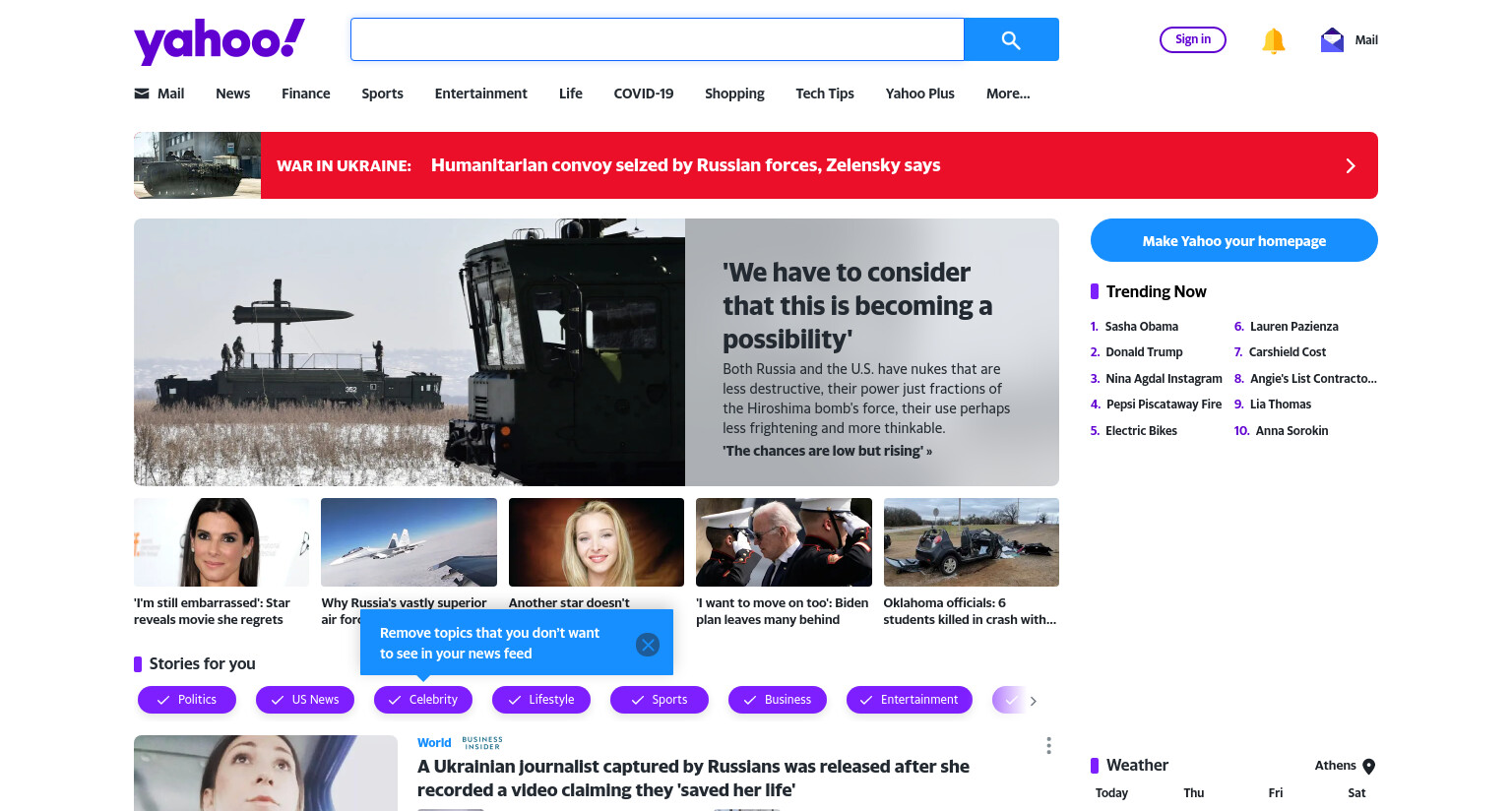Open trending topic Pepsi Piscataway Fire

tap(1164, 405)
